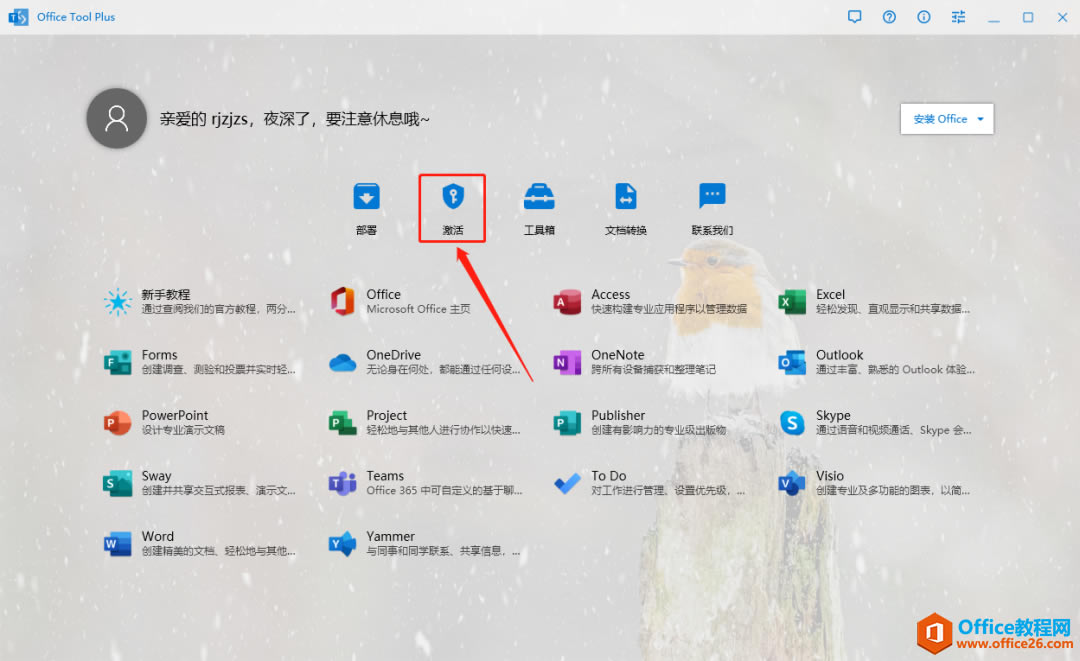Click the Visio title text
The width and height of the screenshot is (1080, 661).
(x=829, y=476)
